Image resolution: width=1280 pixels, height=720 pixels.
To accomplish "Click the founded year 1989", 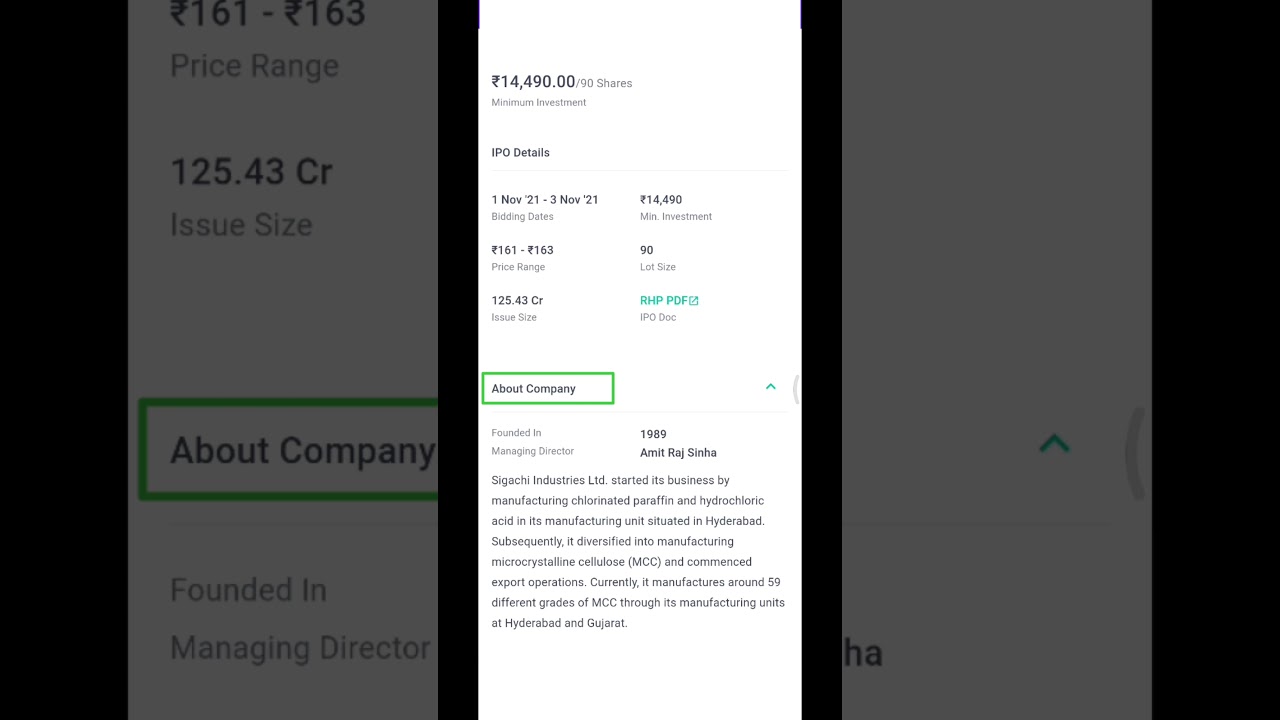I will tap(653, 434).
